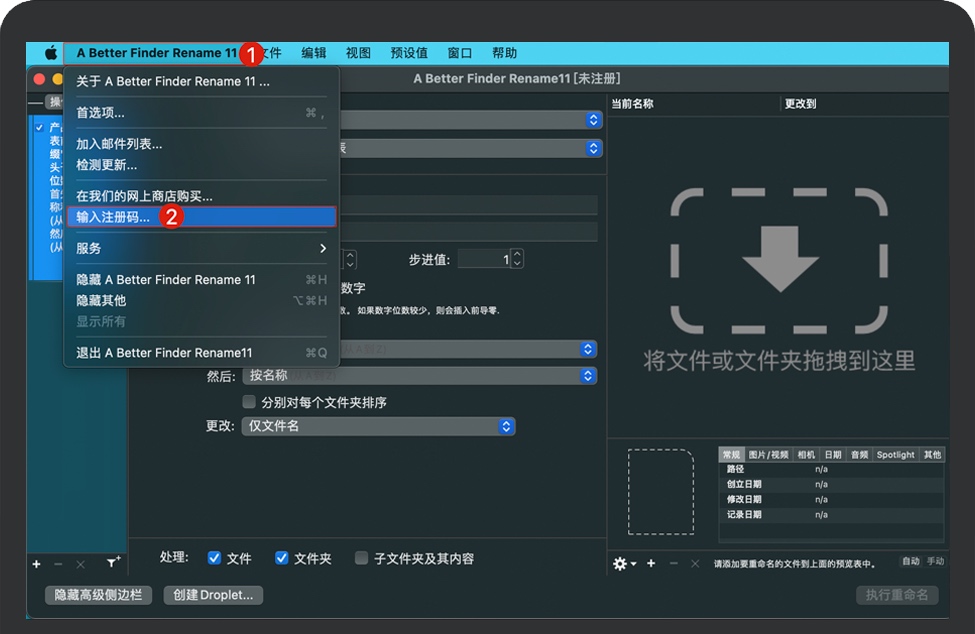Switch to the 常规 tab
Screen dimensions: 975x634
pos(731,454)
